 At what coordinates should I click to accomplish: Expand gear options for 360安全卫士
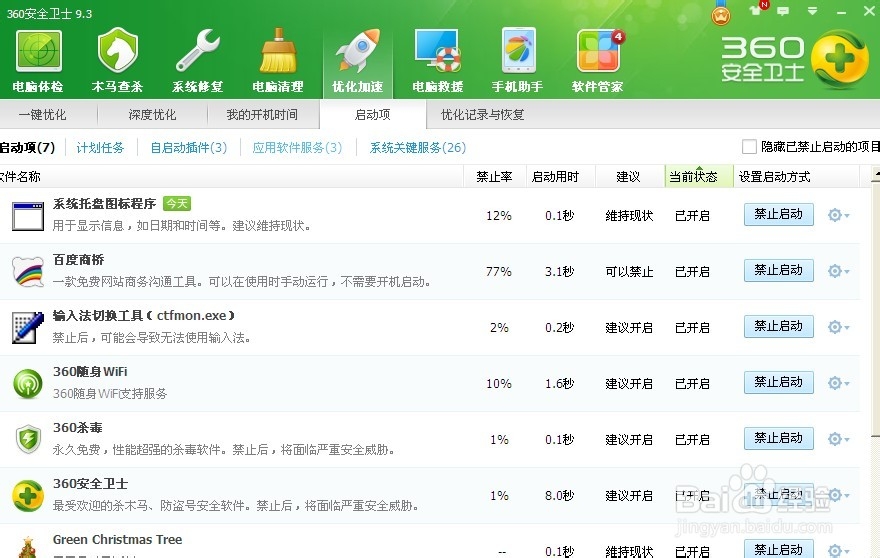pos(838,495)
